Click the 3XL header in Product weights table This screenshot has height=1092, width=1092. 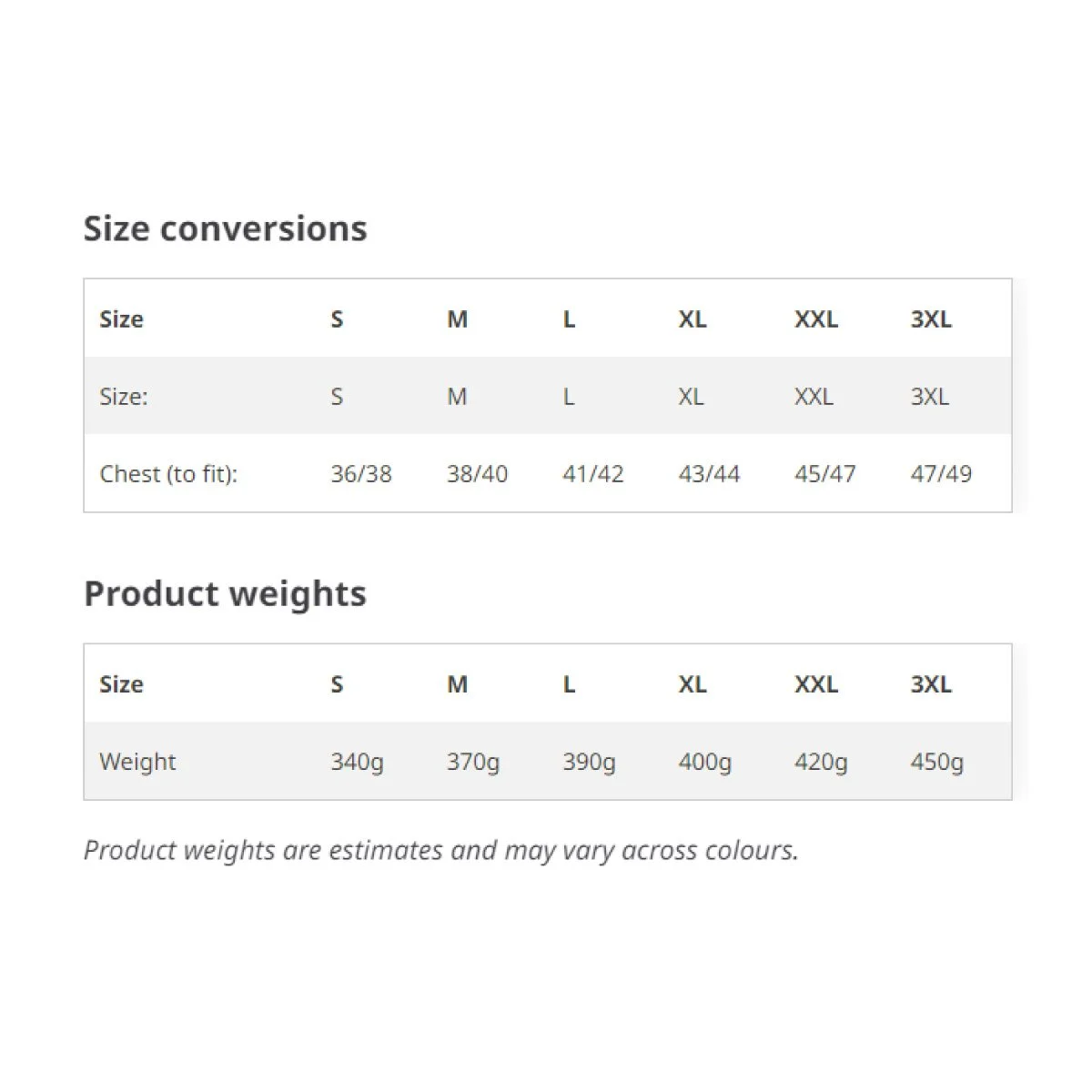931,684
